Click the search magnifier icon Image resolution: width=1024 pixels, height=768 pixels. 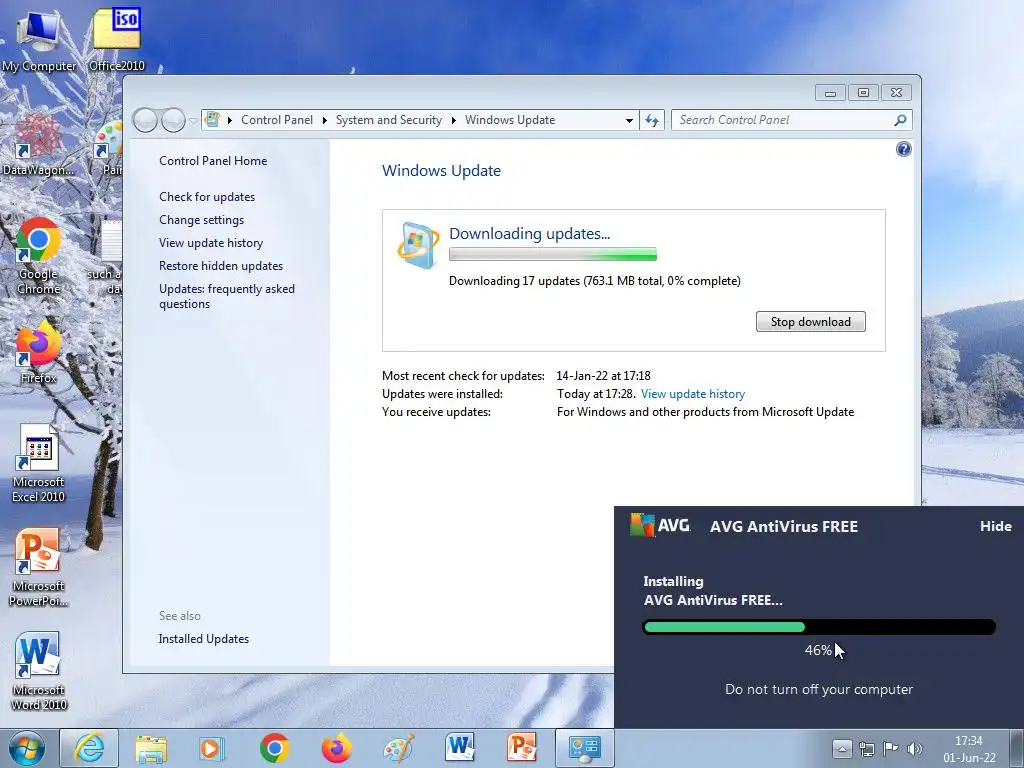pyautogui.click(x=900, y=120)
